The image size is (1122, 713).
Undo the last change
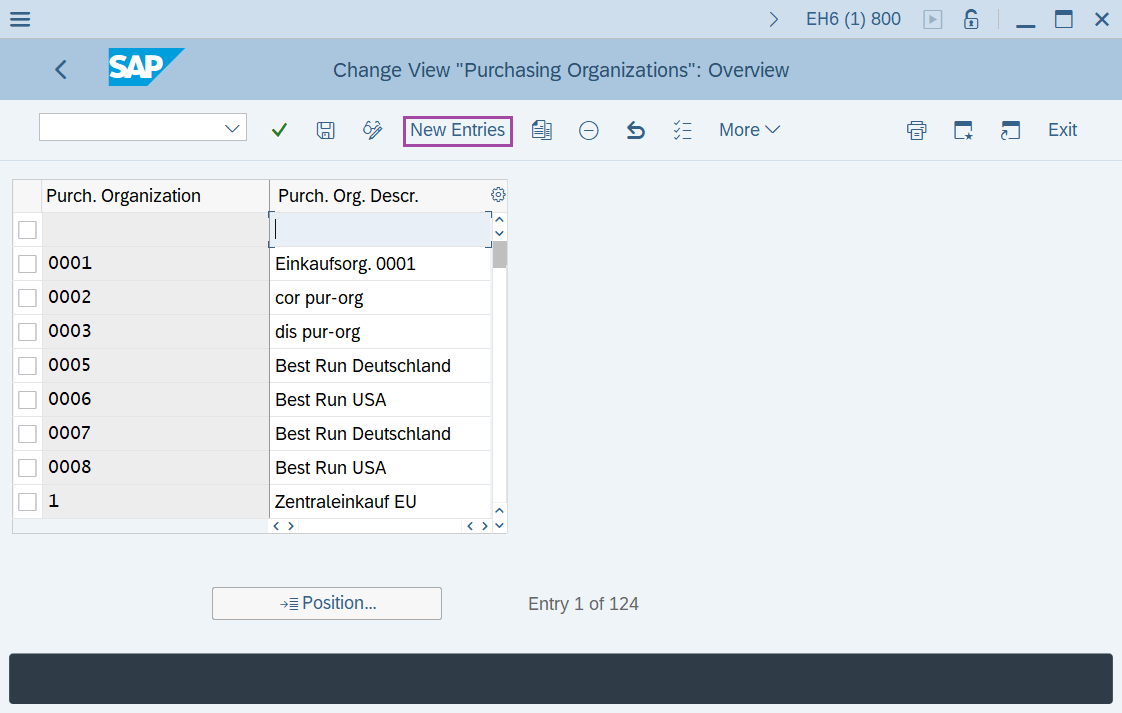coord(635,130)
